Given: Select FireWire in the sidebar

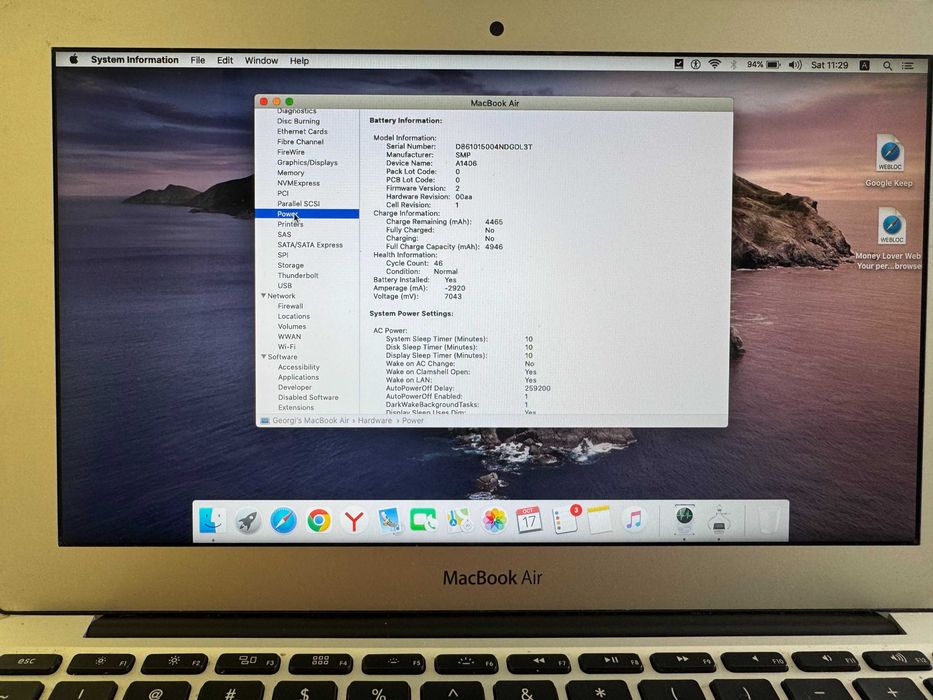Looking at the screenshot, I should [290, 152].
